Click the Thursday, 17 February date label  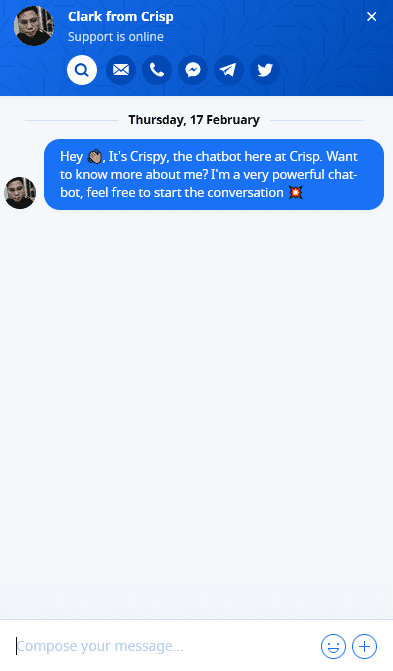tap(194, 120)
